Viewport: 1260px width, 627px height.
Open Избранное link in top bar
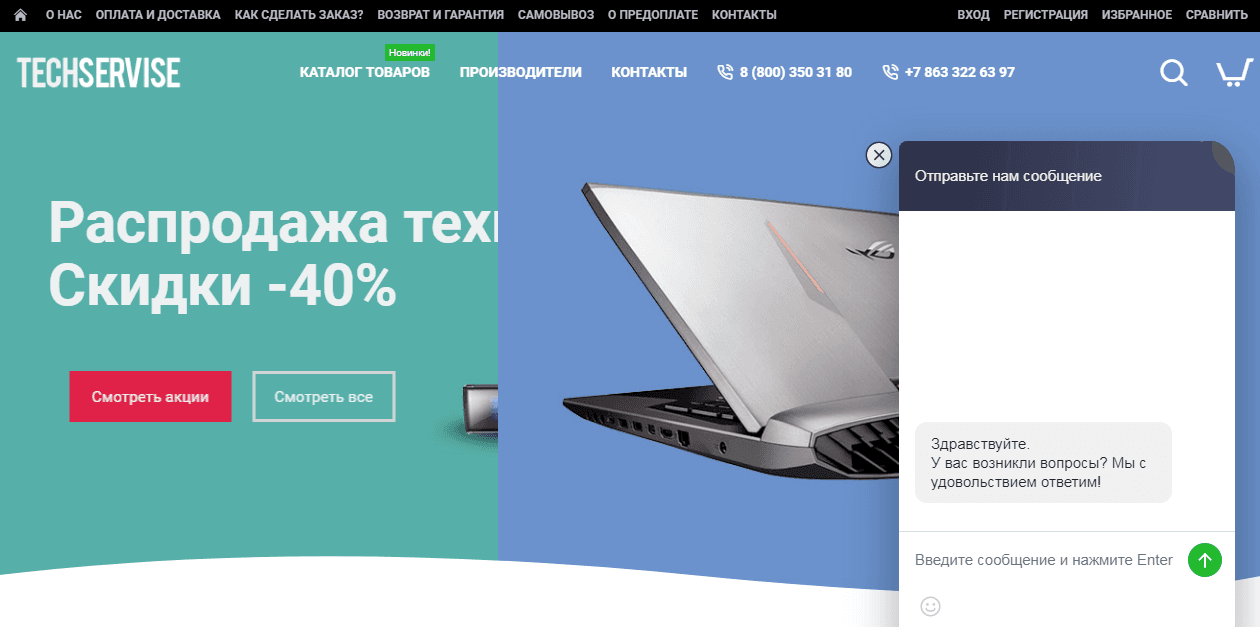click(x=1137, y=15)
